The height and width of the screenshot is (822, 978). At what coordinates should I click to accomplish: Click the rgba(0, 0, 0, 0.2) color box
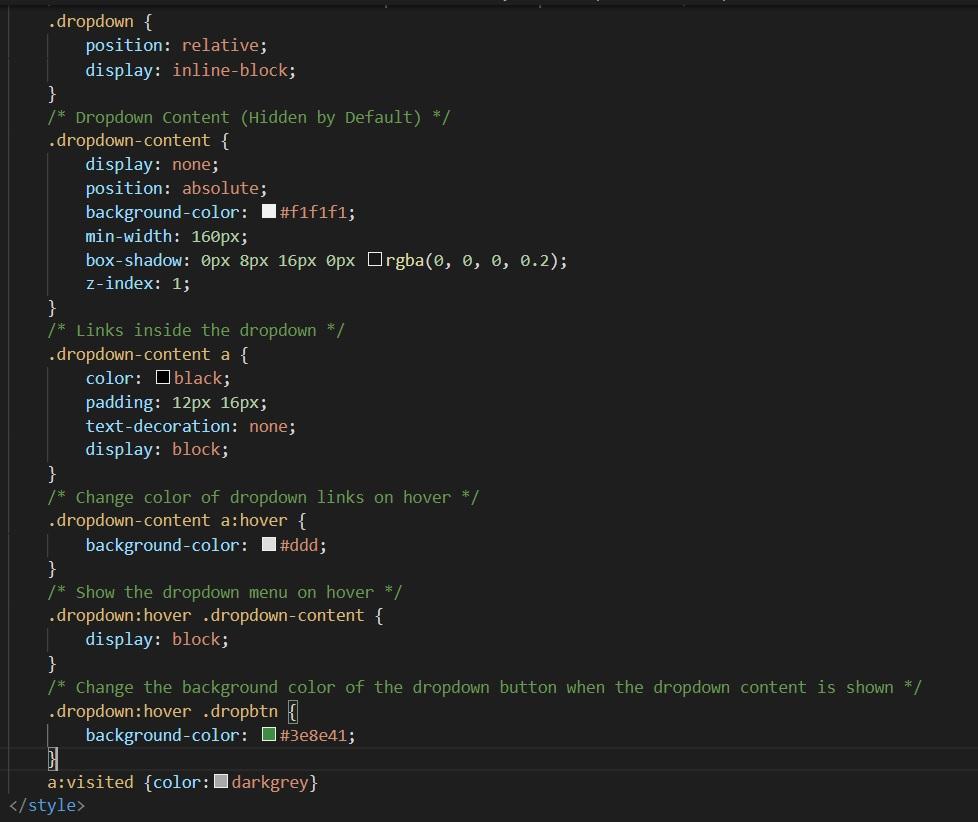pos(375,259)
